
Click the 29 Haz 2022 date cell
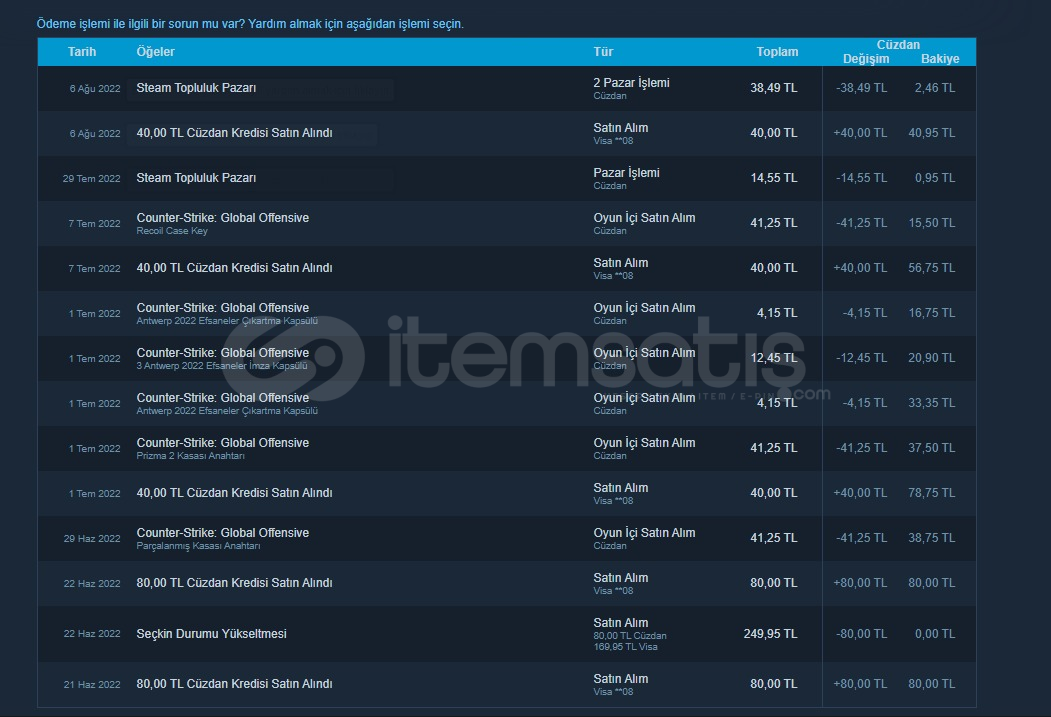click(x=92, y=539)
